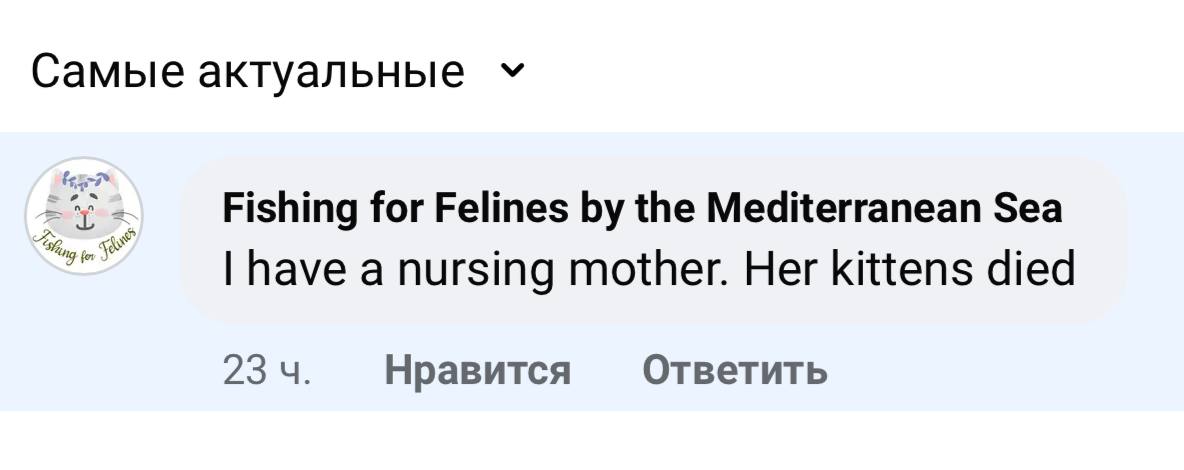
Task: Open the "Самые актуальные" sort dropdown
Action: [x=248, y=71]
